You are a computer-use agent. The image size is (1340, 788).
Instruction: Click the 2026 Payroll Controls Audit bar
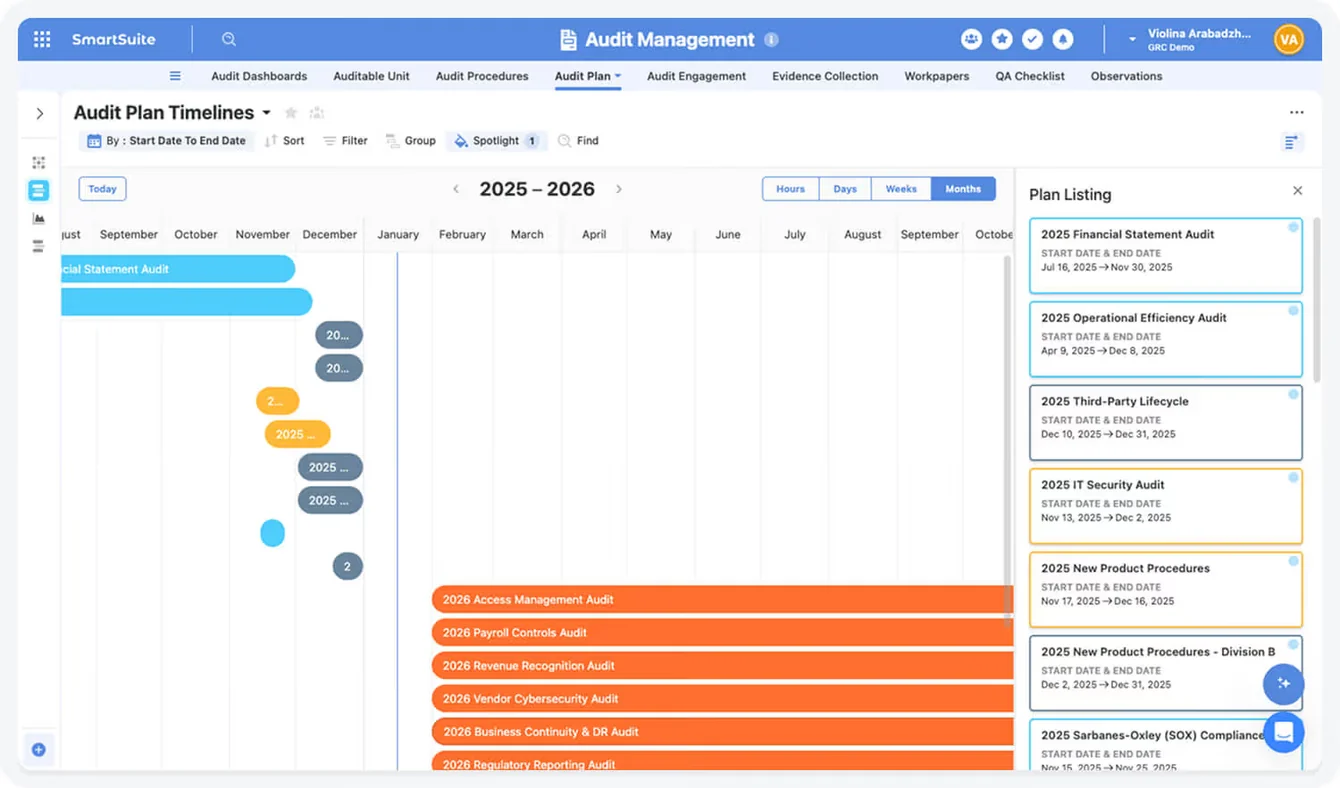coord(722,632)
